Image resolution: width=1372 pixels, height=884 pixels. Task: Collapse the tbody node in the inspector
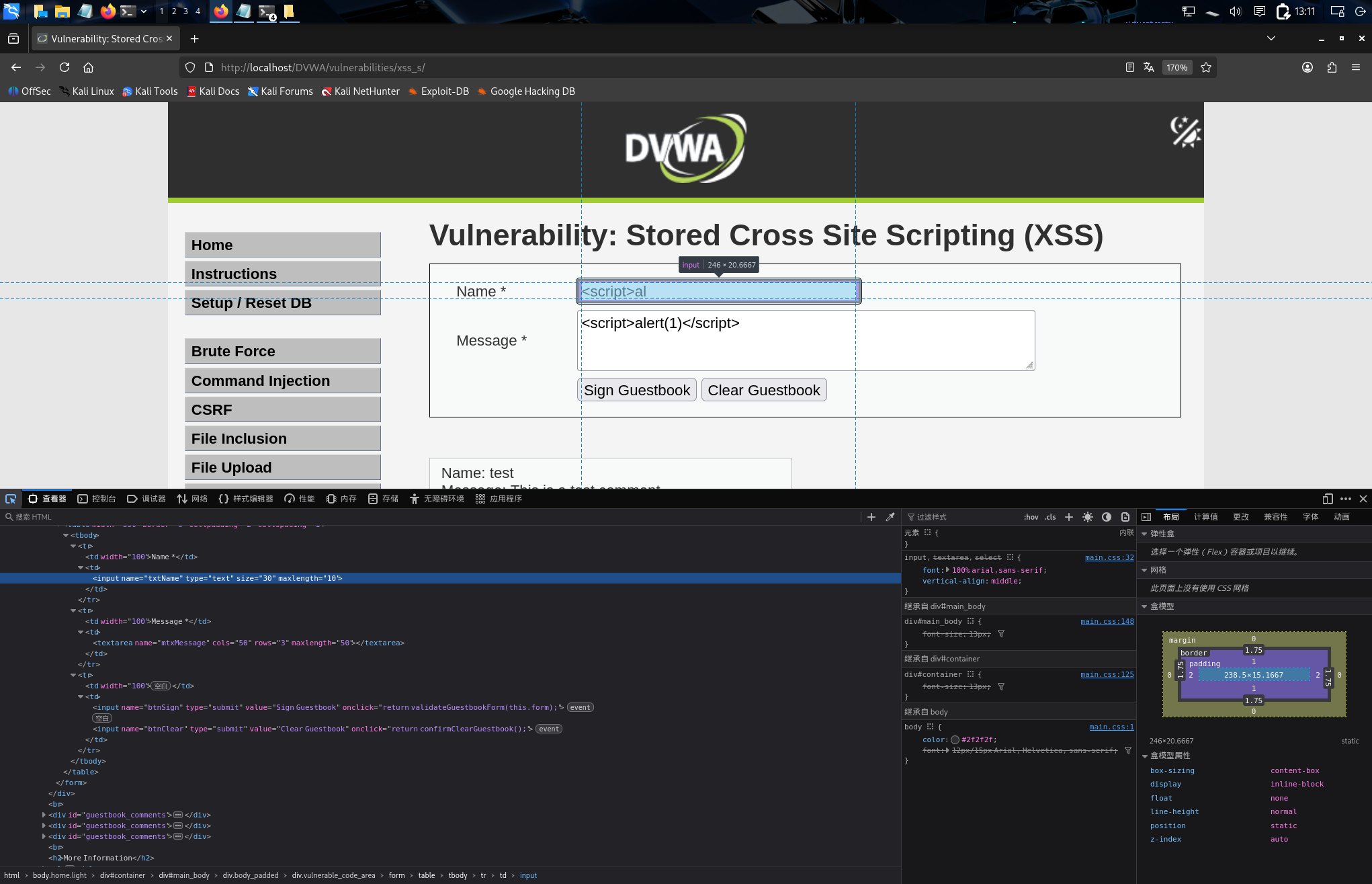click(66, 535)
